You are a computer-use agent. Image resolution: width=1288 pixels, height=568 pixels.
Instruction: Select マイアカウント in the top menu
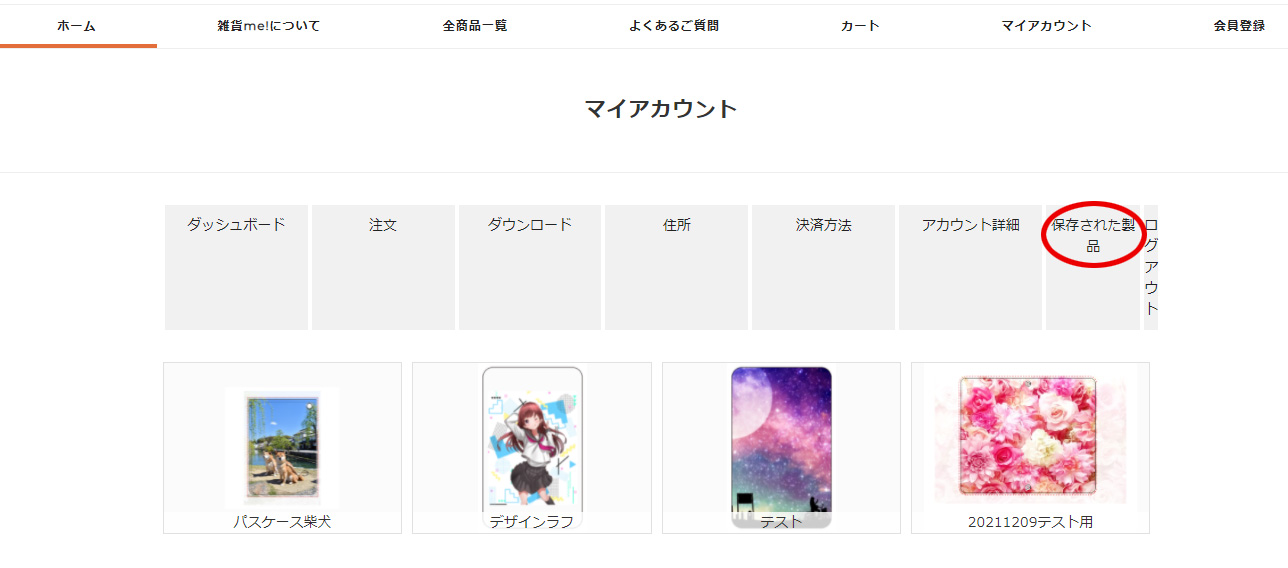tap(1046, 26)
